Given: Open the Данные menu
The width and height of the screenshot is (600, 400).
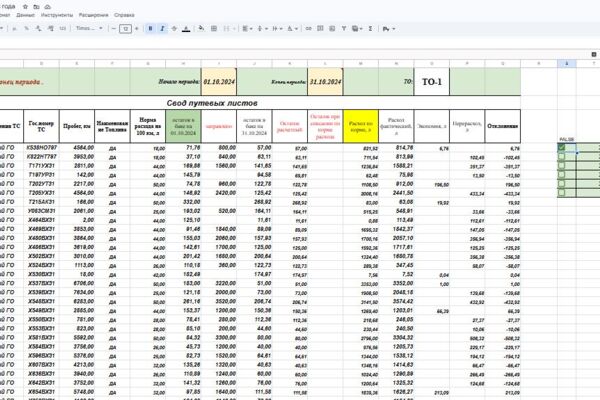Looking at the screenshot, I should click(x=25, y=15).
